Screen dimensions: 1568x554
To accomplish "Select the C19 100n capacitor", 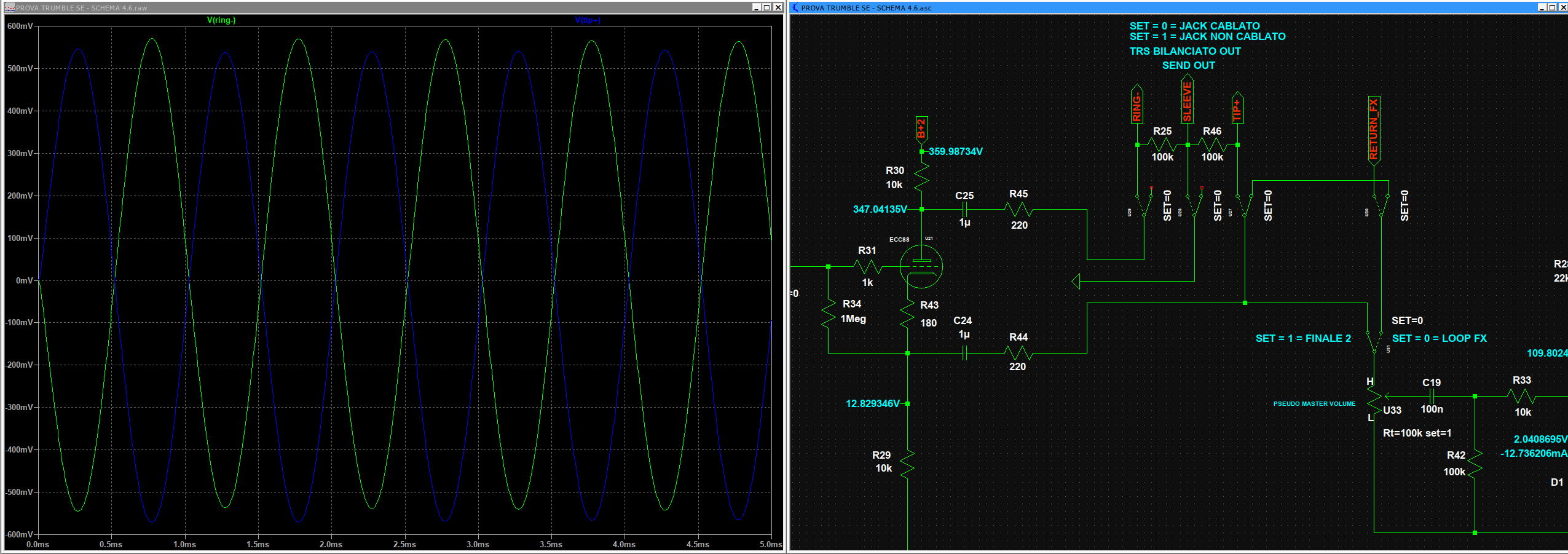I will pos(1431,397).
